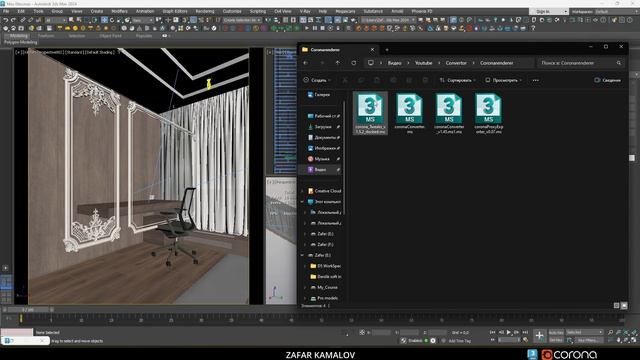This screenshot has height=360, width=640.
Task: Switch to the Object Paint ribbon tab
Action: [110, 36]
